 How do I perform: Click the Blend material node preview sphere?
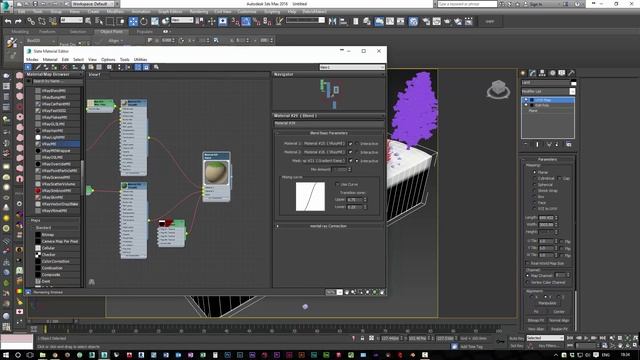pyautogui.click(x=216, y=173)
